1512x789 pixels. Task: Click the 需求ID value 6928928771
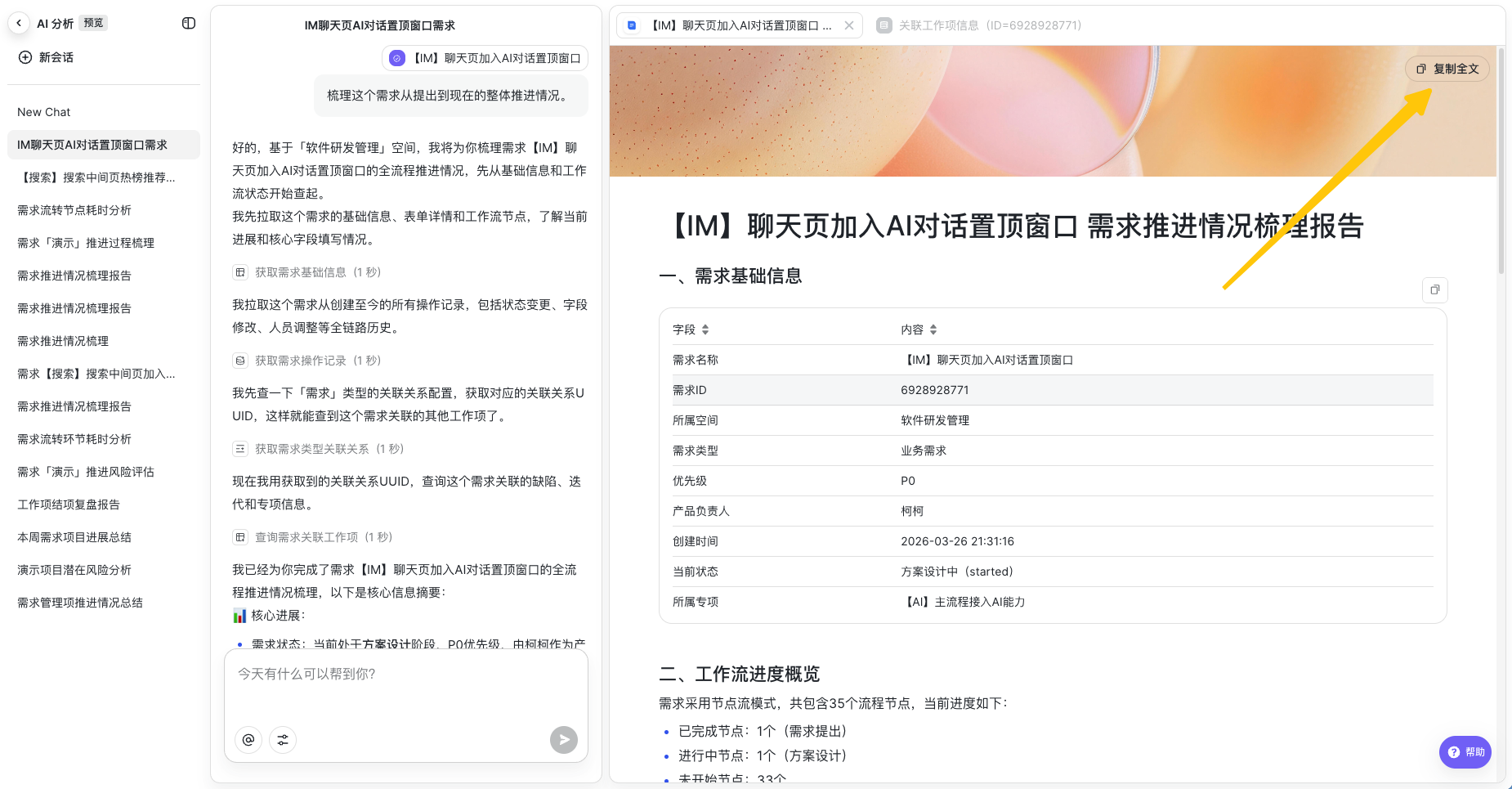(935, 390)
